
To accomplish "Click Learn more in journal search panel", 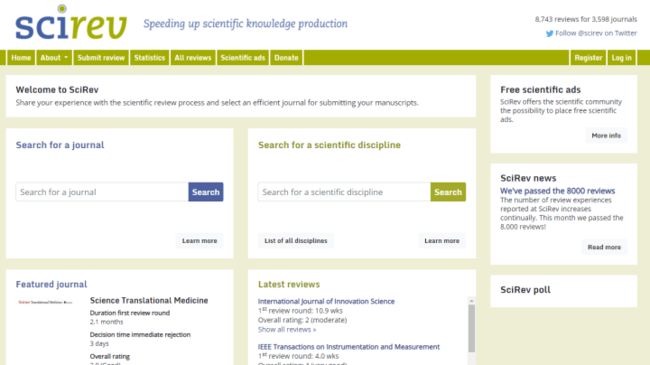I will point(199,241).
